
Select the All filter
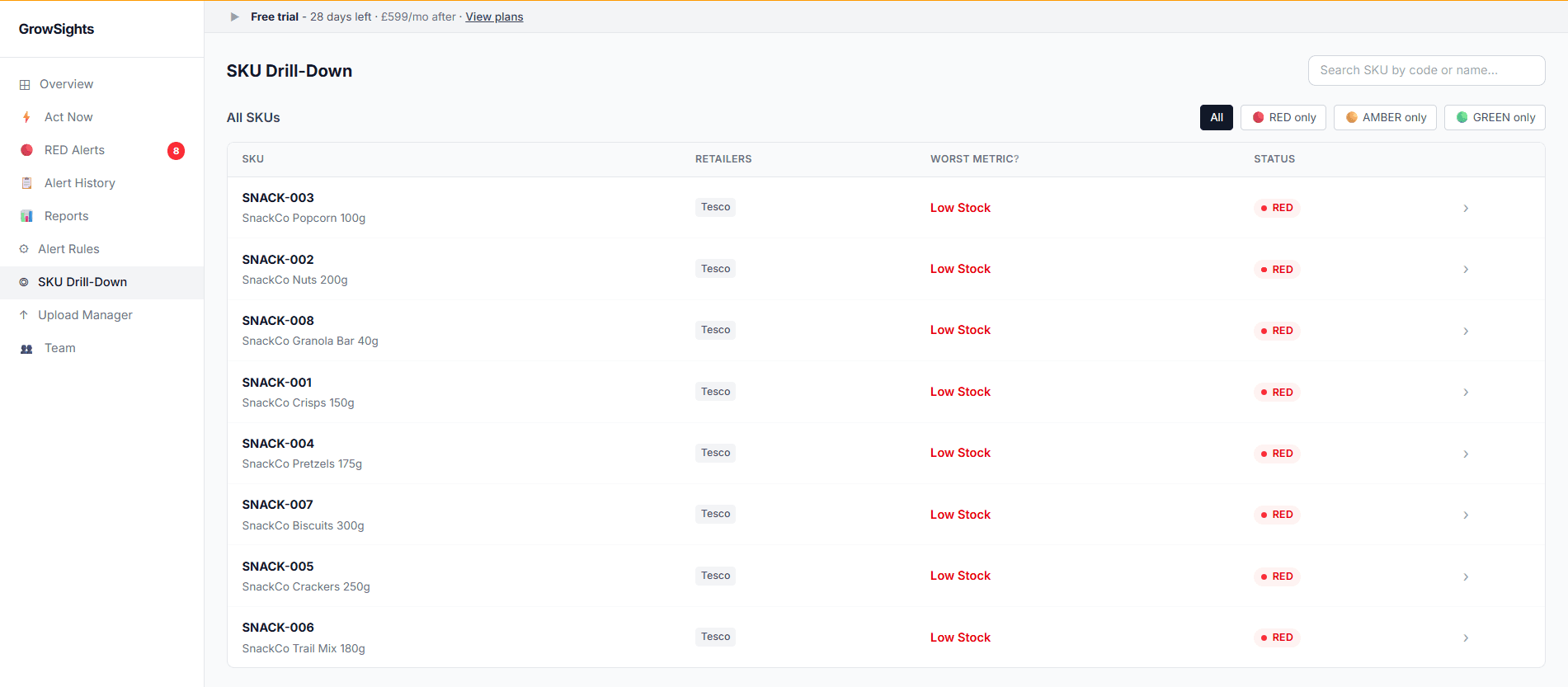click(x=1217, y=117)
